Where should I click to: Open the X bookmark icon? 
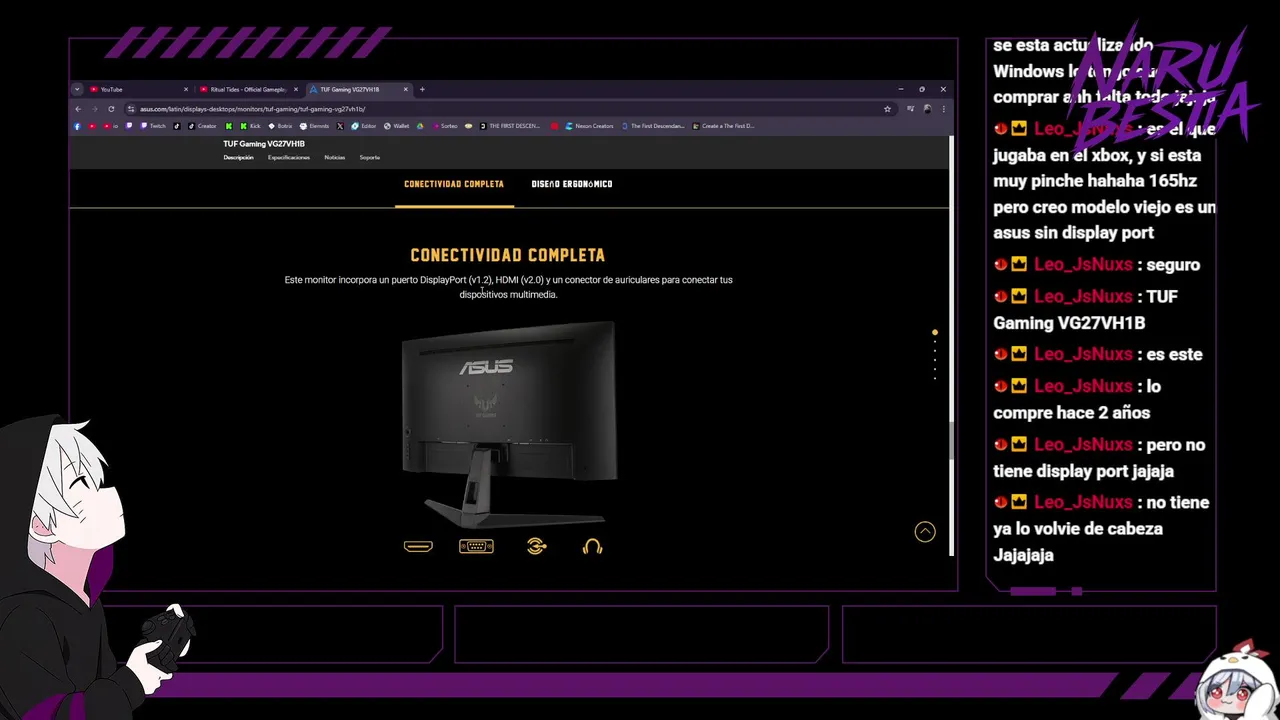click(x=340, y=126)
